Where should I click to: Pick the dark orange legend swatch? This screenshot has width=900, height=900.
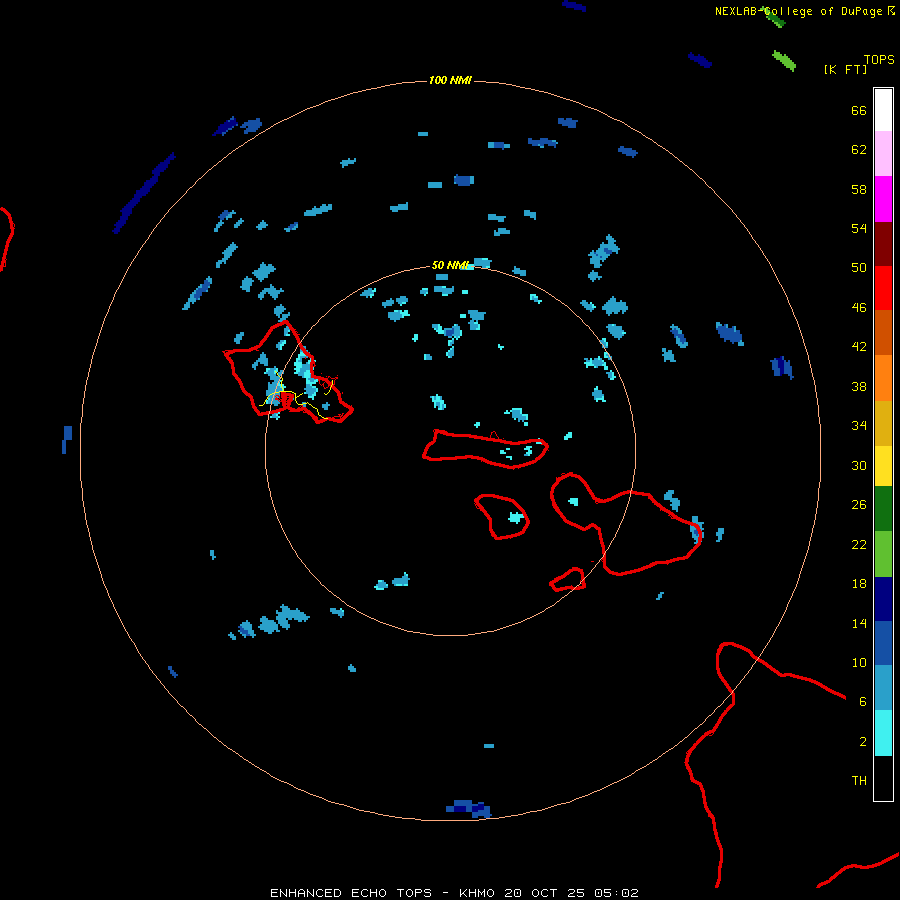pyautogui.click(x=883, y=333)
